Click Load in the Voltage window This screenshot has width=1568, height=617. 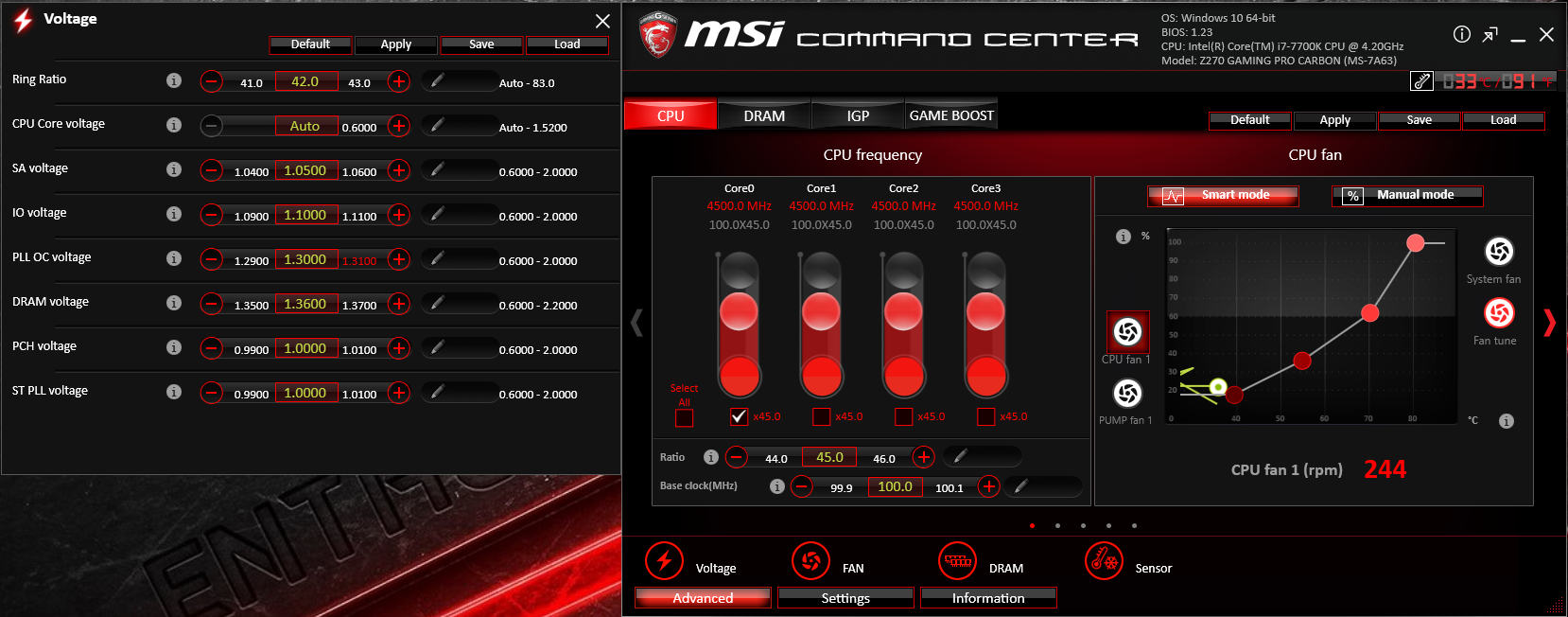pos(567,44)
